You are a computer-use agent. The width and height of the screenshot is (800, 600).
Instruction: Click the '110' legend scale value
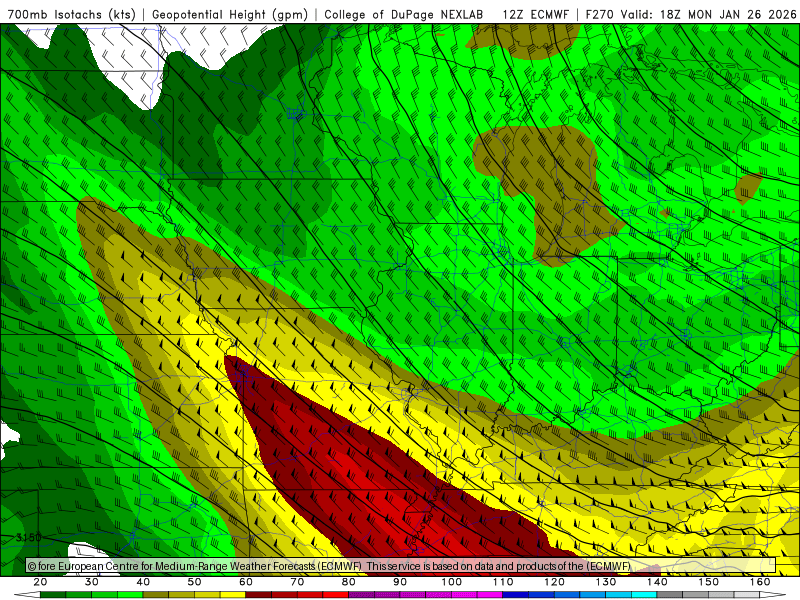[503, 582]
